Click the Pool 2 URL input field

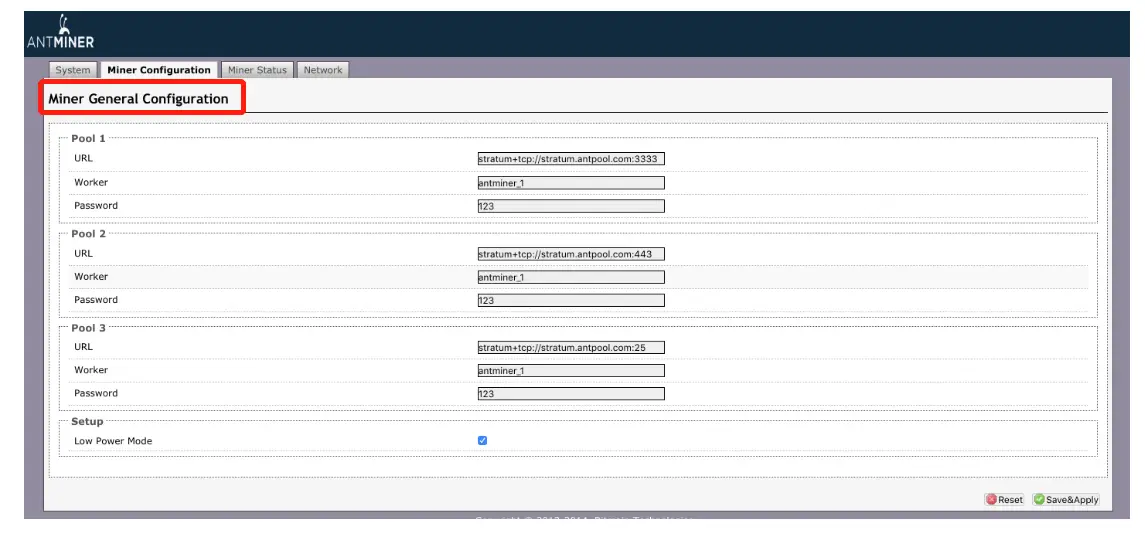point(571,253)
